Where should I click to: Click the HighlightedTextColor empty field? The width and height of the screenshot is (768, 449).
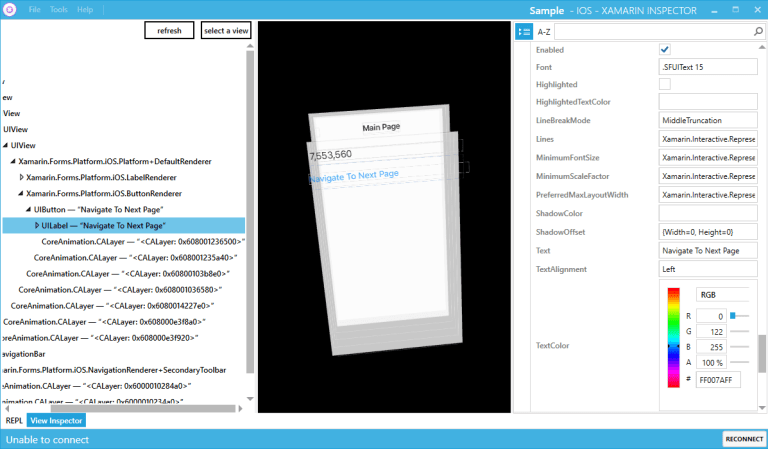click(708, 102)
